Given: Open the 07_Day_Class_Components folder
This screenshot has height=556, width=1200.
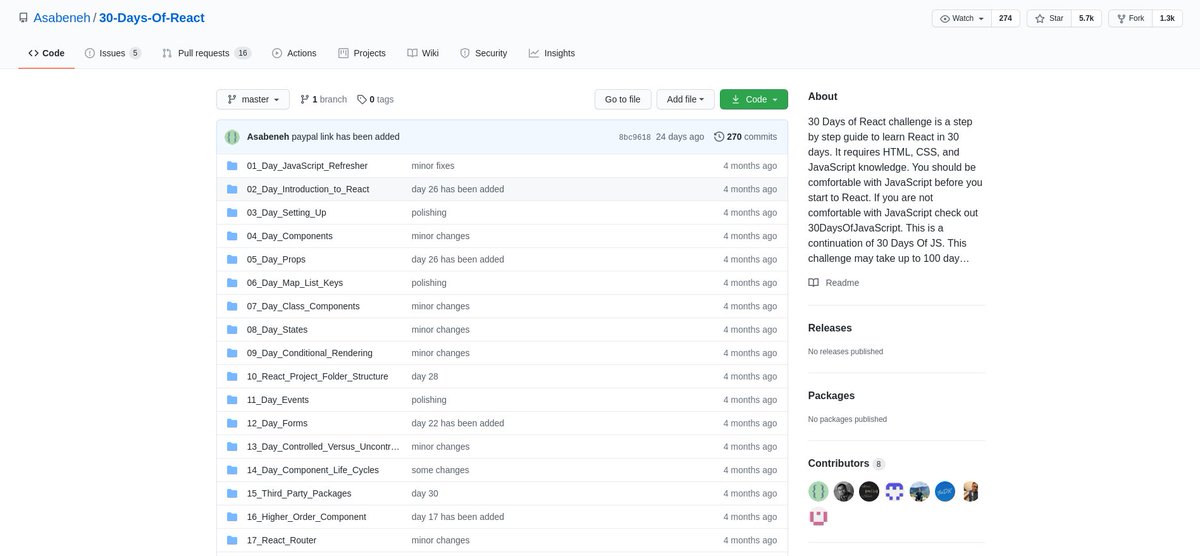Looking at the screenshot, I should [x=303, y=306].
